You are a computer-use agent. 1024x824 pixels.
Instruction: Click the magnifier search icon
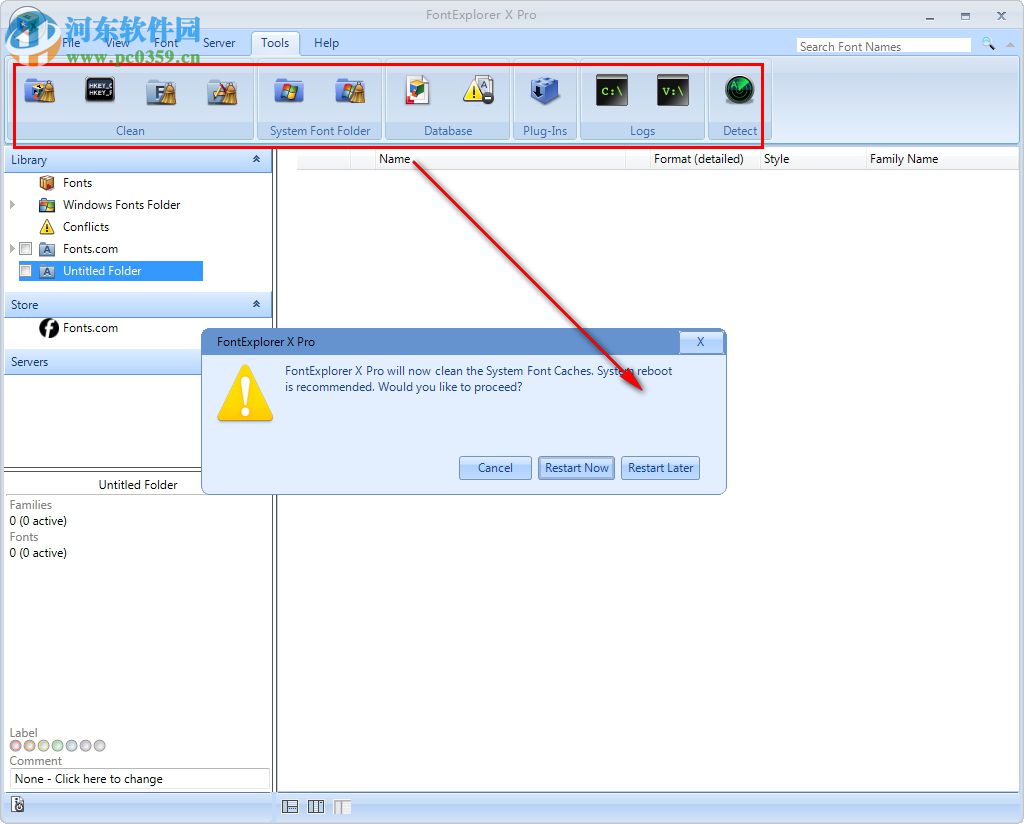(988, 44)
